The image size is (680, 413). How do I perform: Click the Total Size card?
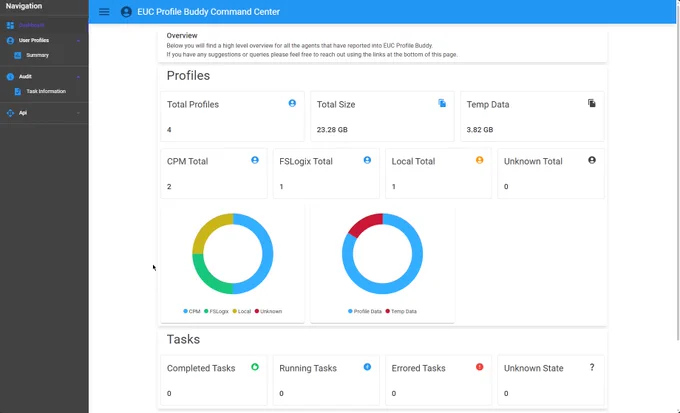[x=382, y=116]
